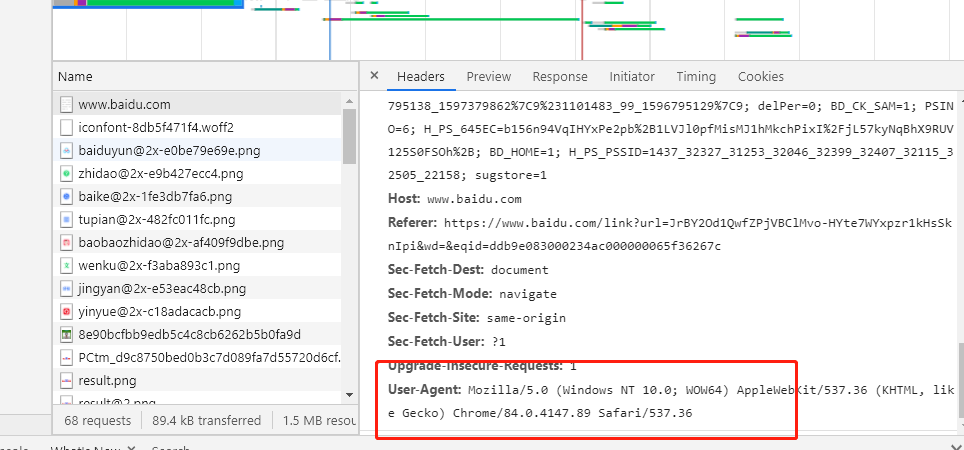Open the Initiator tab
Image resolution: width=964 pixels, height=450 pixels.
tap(632, 77)
